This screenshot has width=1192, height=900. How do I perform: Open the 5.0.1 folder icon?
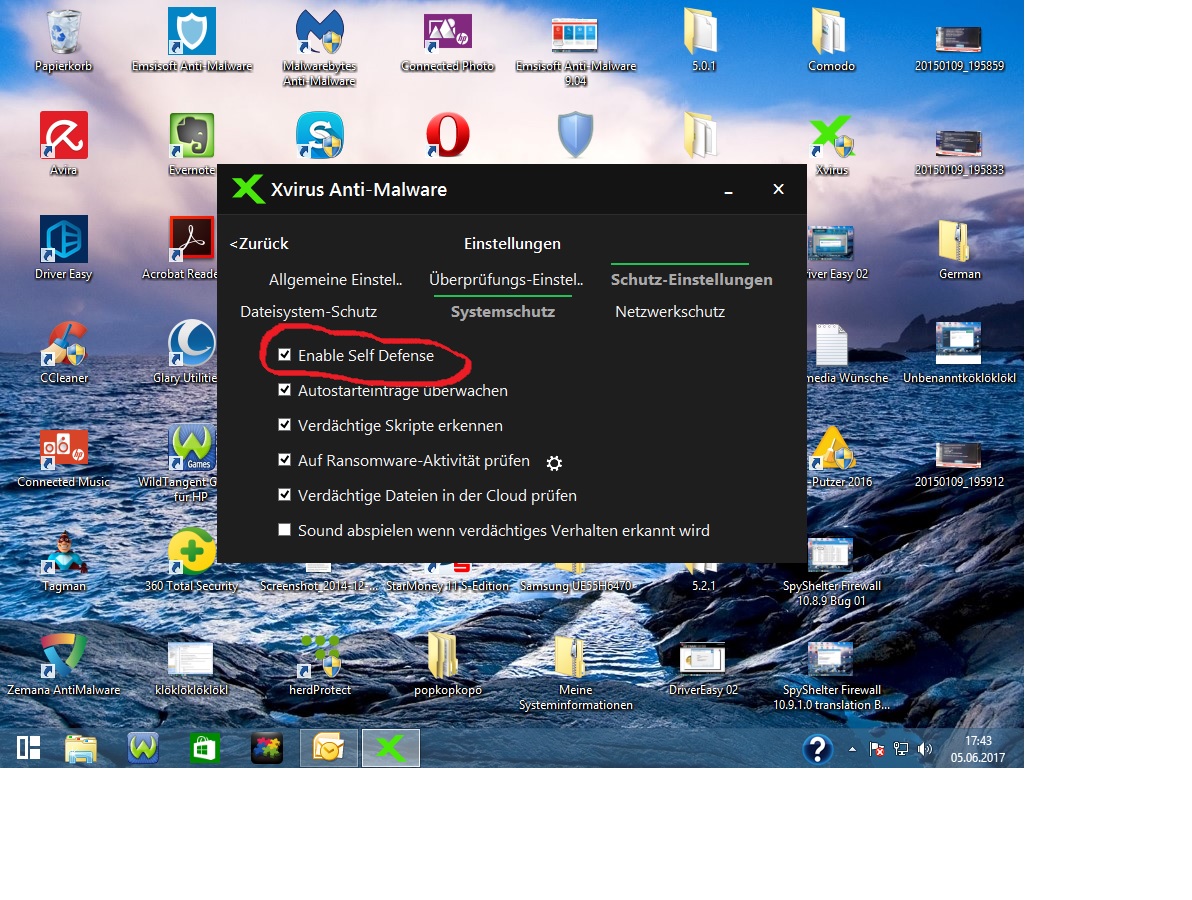[701, 32]
